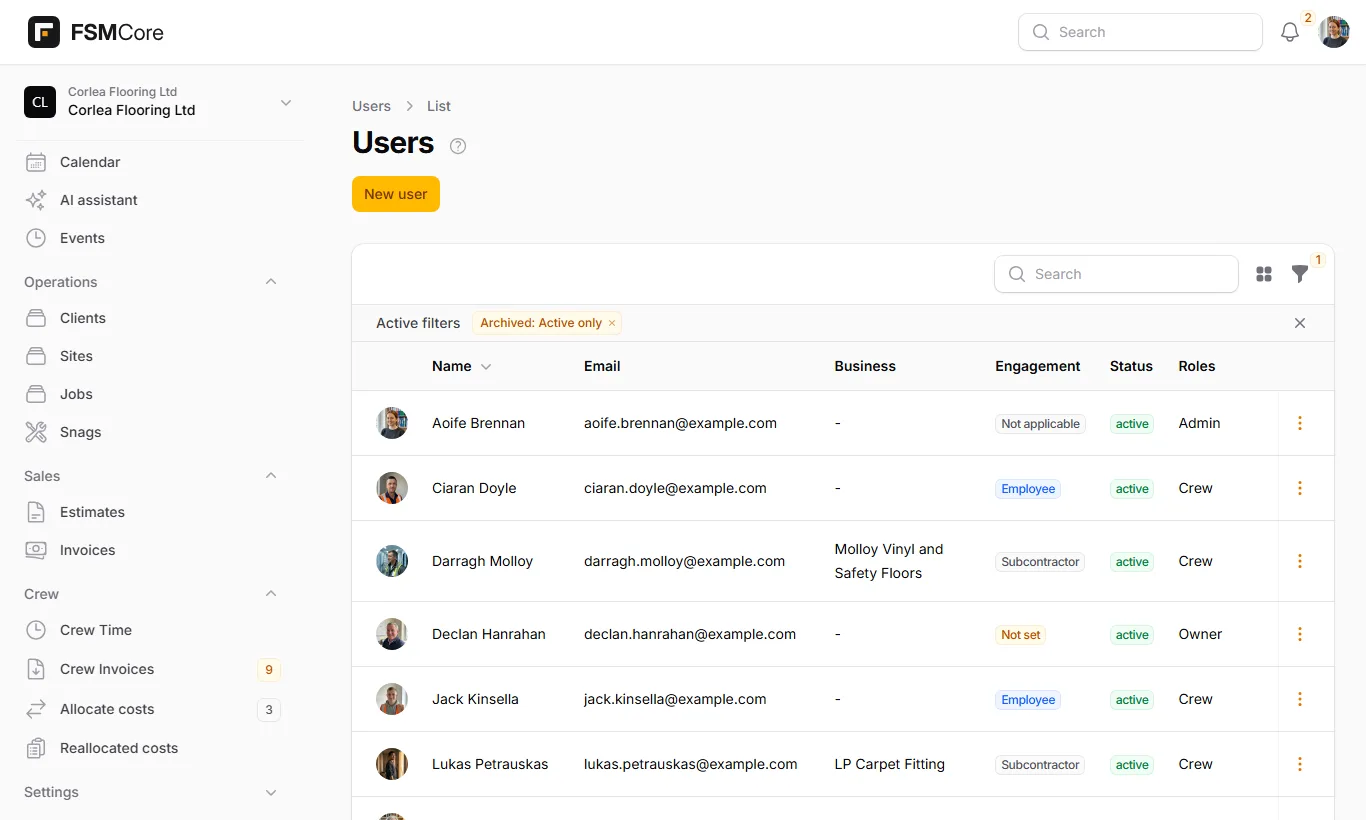Open row actions for Ciaran Doyle

tap(1300, 488)
